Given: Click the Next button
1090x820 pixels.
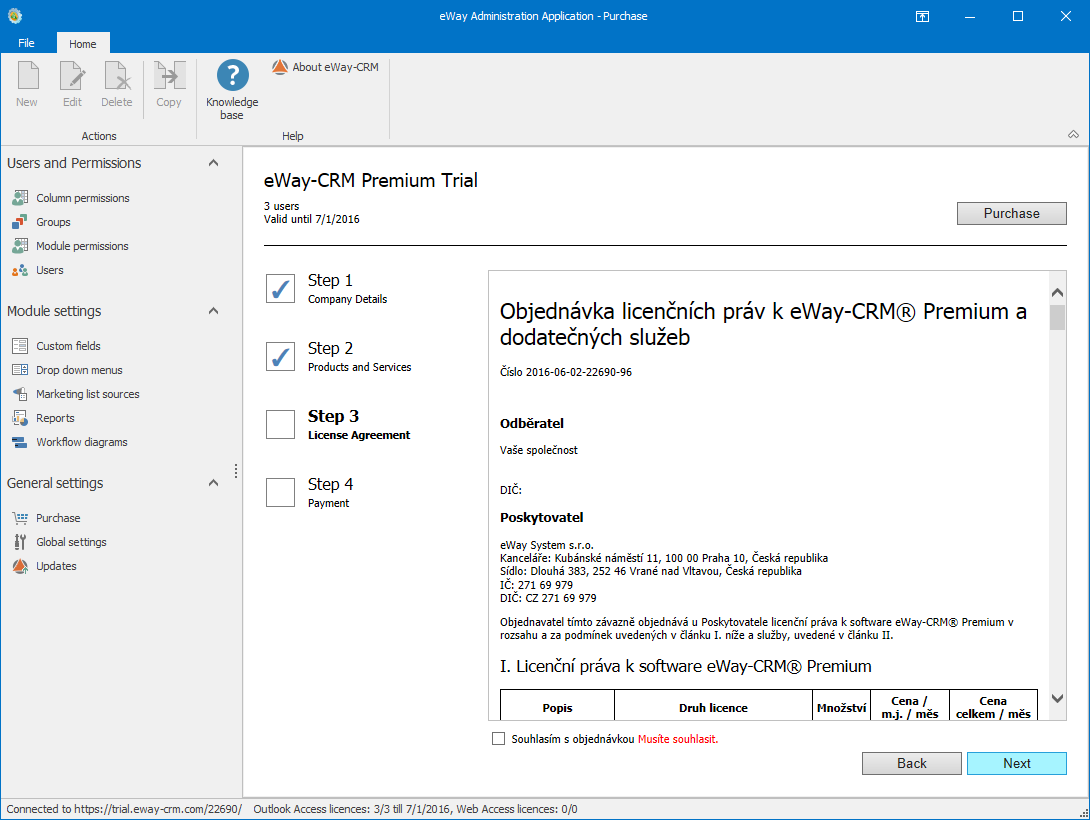Looking at the screenshot, I should click(1016, 763).
